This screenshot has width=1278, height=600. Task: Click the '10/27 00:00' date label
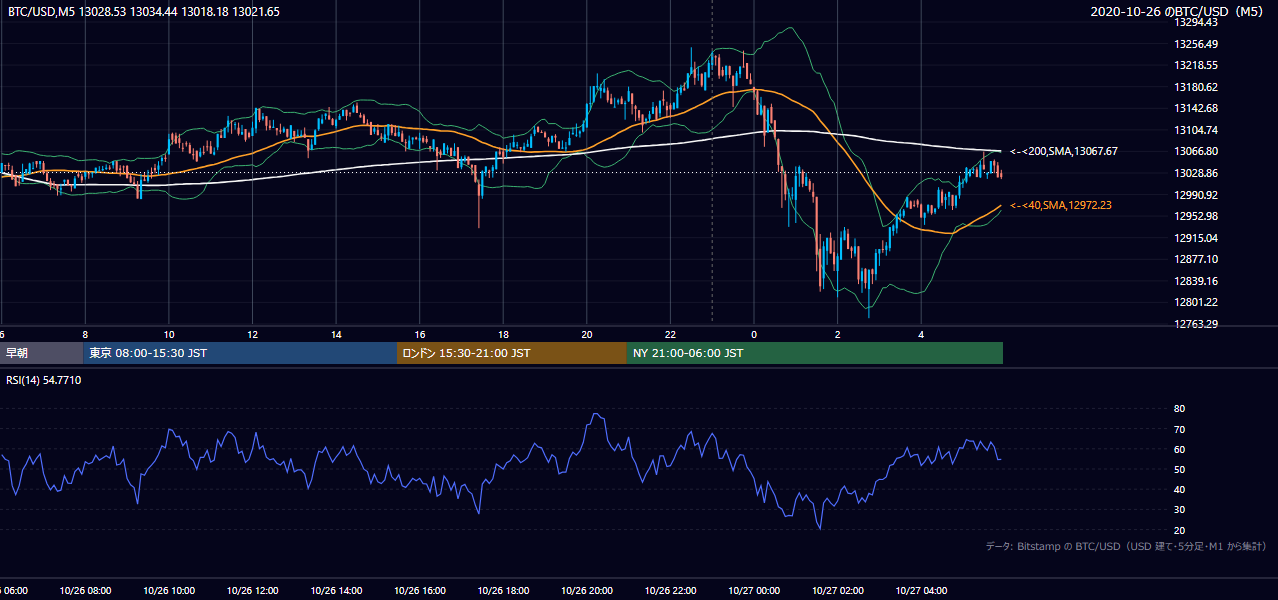(754, 591)
